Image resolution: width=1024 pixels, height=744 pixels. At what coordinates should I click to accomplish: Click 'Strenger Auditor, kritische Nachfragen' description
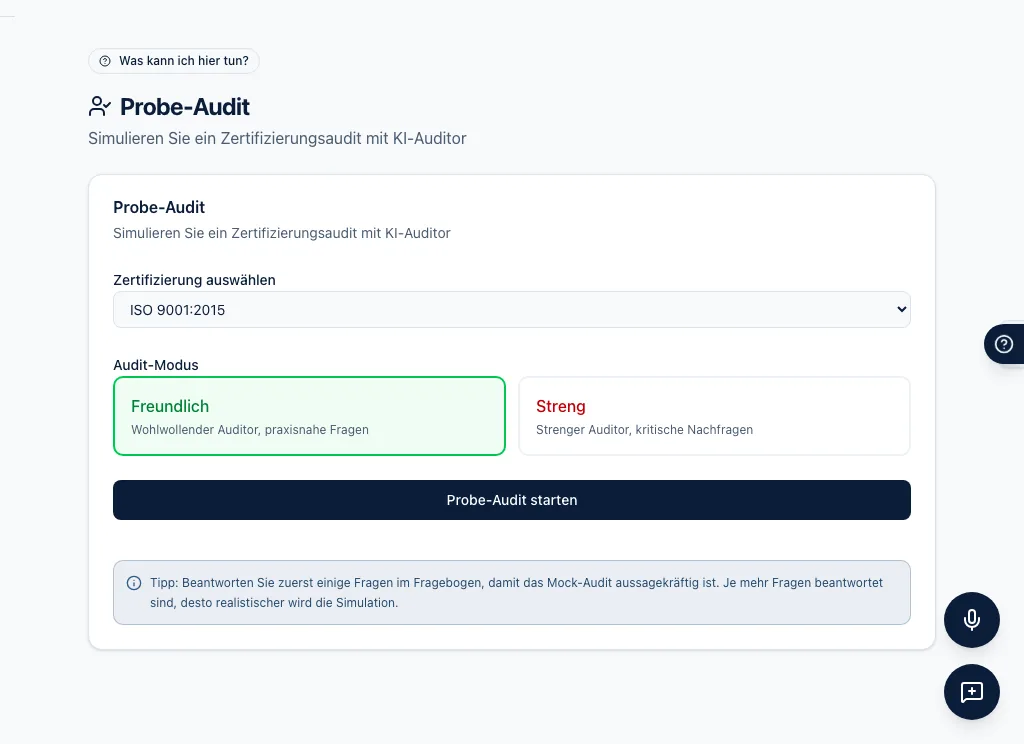pos(644,430)
